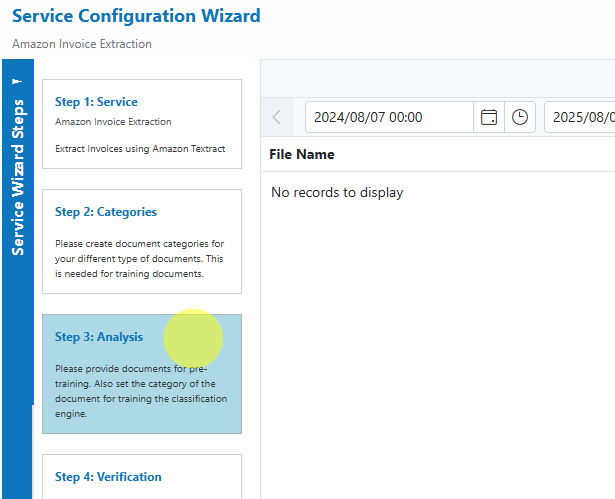Image resolution: width=615 pixels, height=499 pixels.
Task: Click Step 3 description about pre-training documents
Action: click(141, 391)
